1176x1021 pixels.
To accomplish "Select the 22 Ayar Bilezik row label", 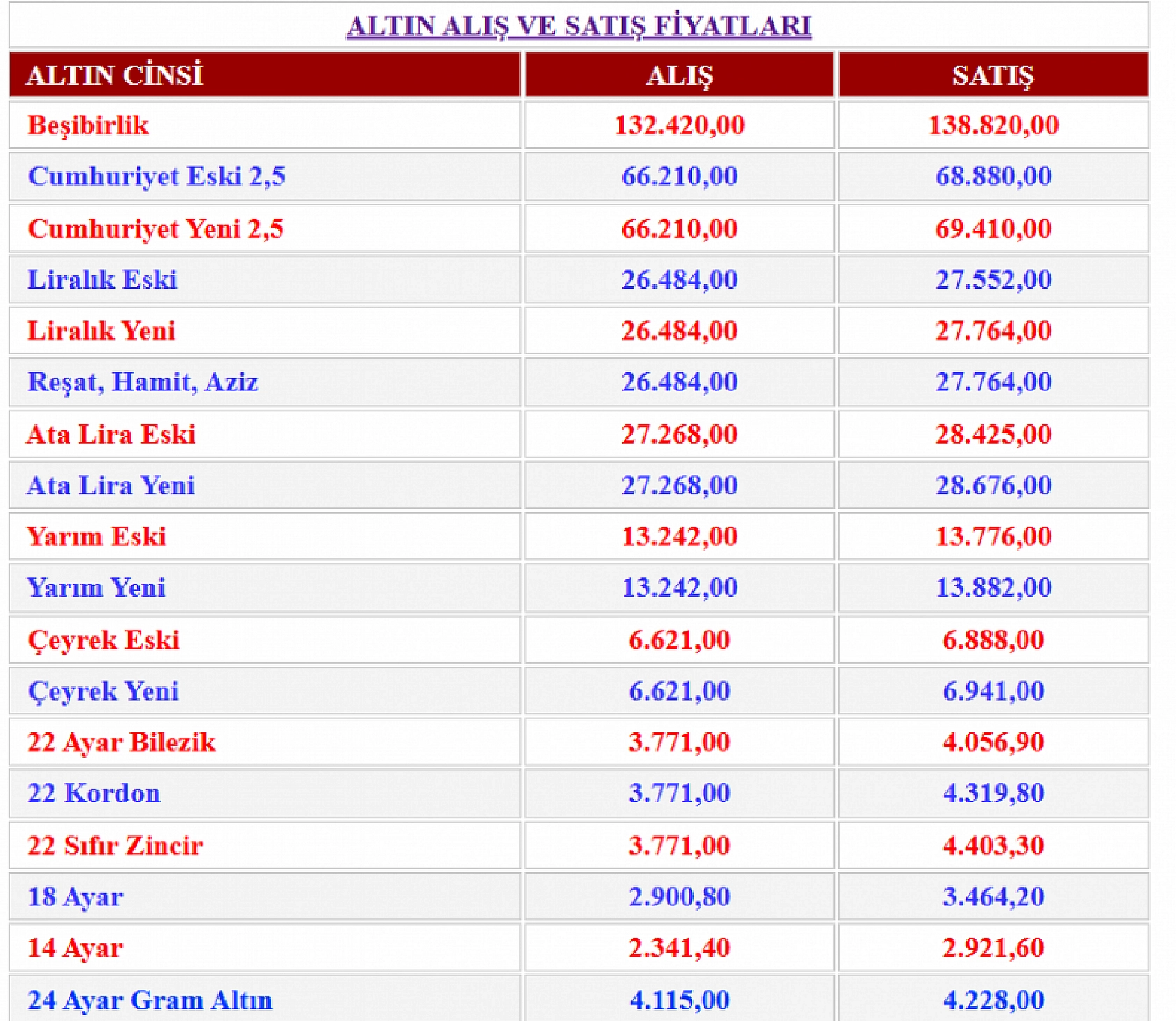I will [122, 742].
